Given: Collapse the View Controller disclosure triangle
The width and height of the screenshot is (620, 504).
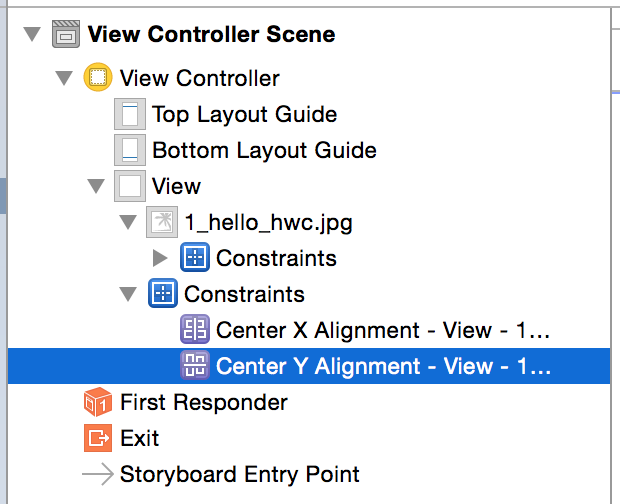Looking at the screenshot, I should [64, 78].
